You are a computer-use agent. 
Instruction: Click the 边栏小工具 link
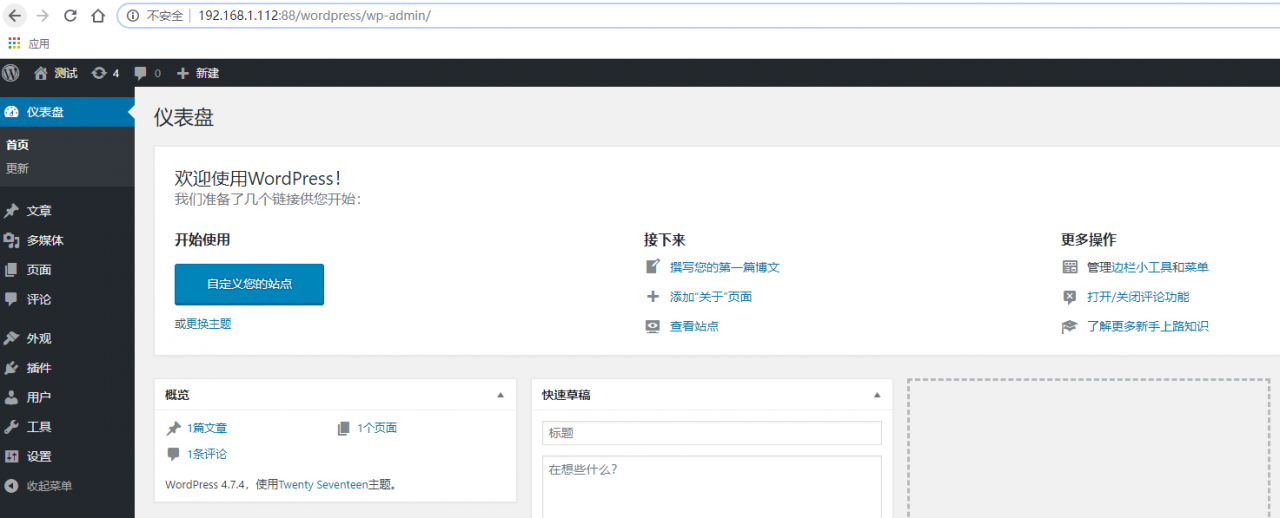[1142, 267]
